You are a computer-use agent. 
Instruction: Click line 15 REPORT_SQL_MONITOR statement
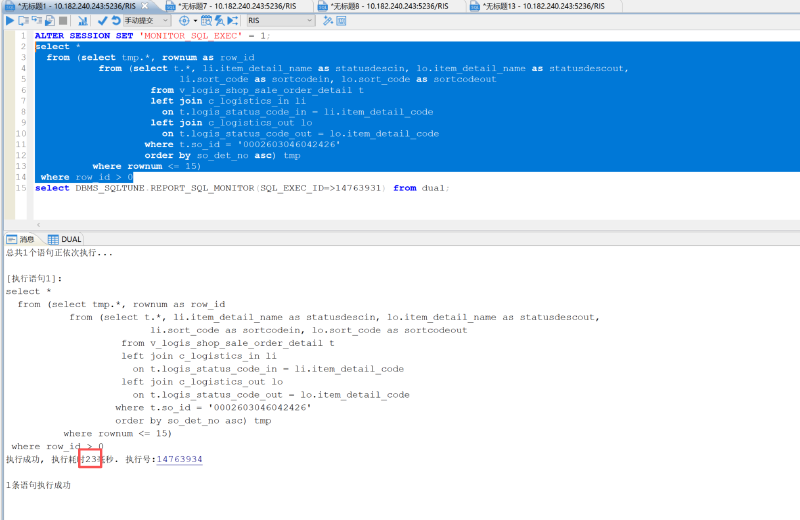pos(242,188)
